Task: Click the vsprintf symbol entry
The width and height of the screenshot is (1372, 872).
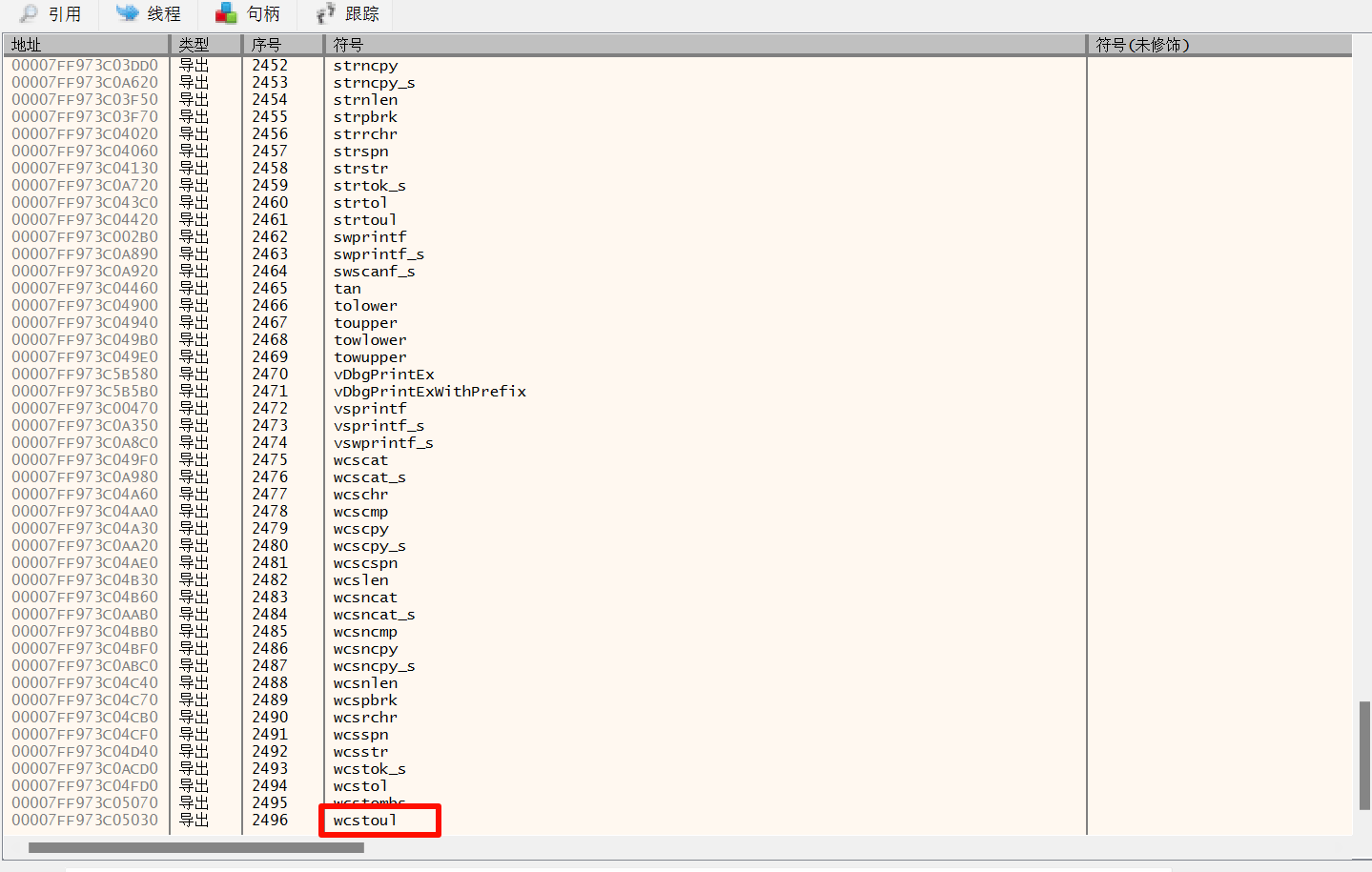Action: point(370,409)
